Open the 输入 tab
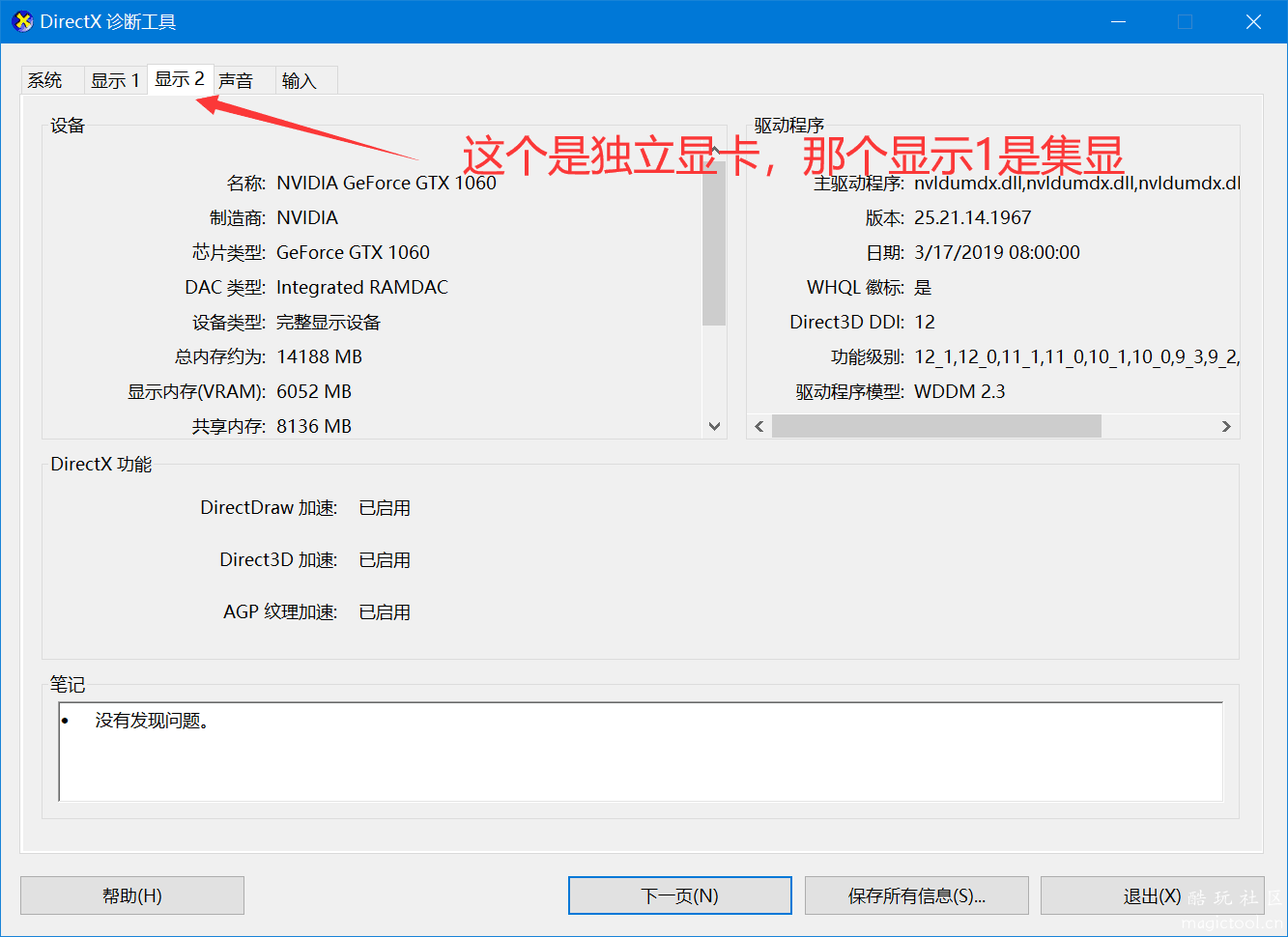Image resolution: width=1288 pixels, height=937 pixels. [x=301, y=80]
